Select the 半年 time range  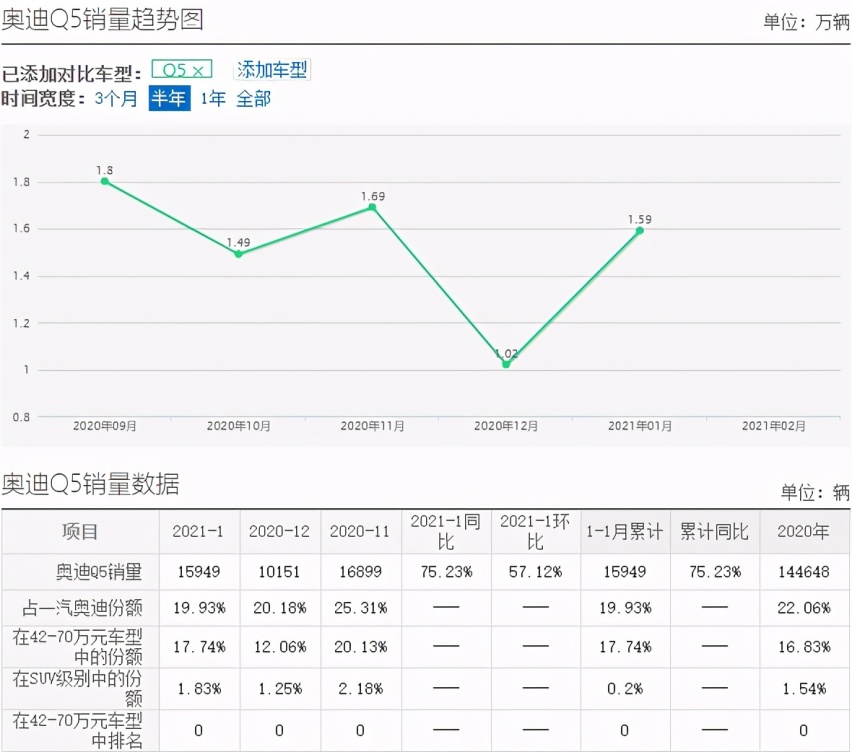coord(169,99)
